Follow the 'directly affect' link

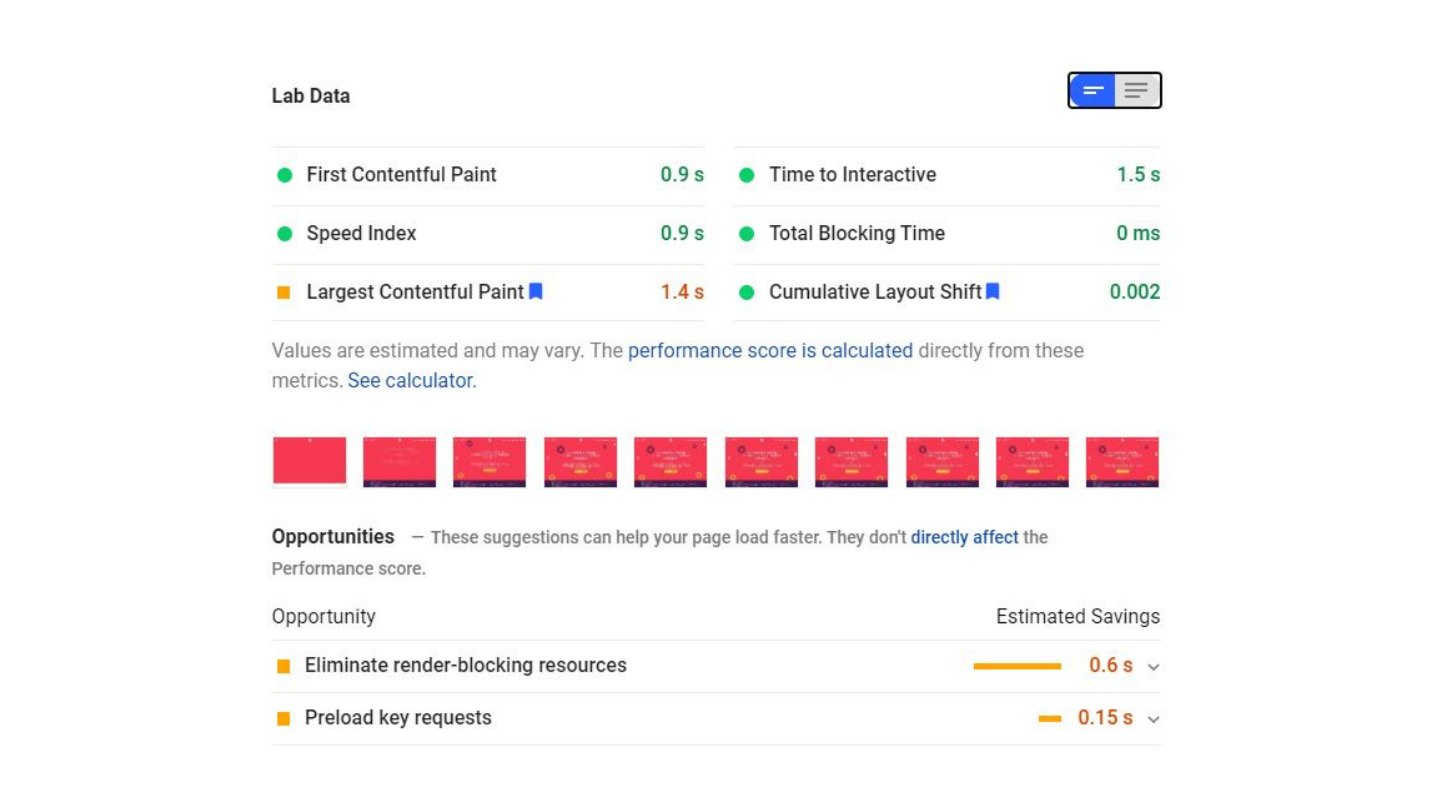(964, 537)
